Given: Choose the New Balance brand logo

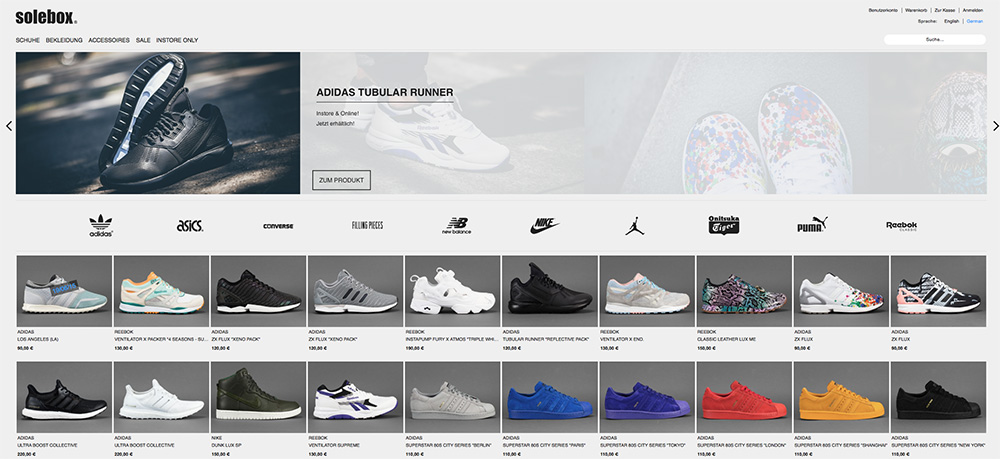Looking at the screenshot, I should tap(457, 226).
